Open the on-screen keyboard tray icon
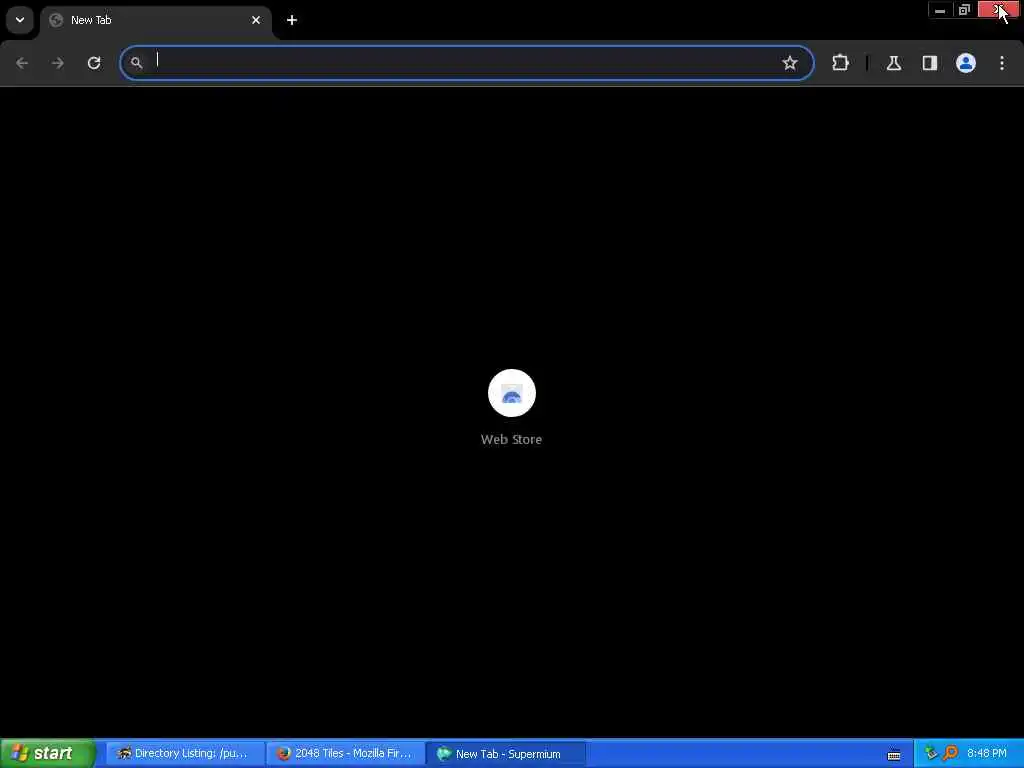Screen dimensions: 1024x768 pos(894,755)
